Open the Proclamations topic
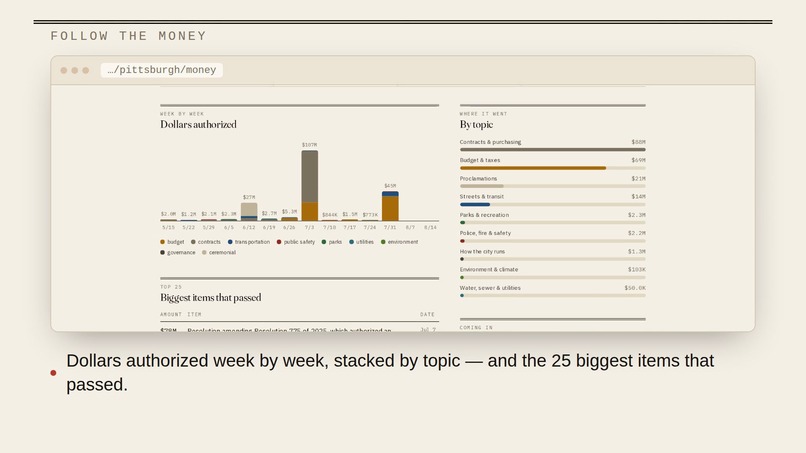Viewport: 806px width, 453px height. [478, 178]
